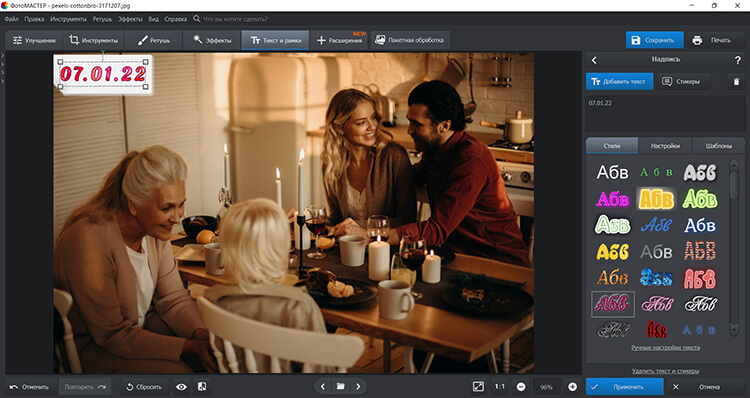Image resolution: width=750 pixels, height=398 pixels.
Task: Open the Инструменты menu in menu bar
Action: [x=68, y=19]
